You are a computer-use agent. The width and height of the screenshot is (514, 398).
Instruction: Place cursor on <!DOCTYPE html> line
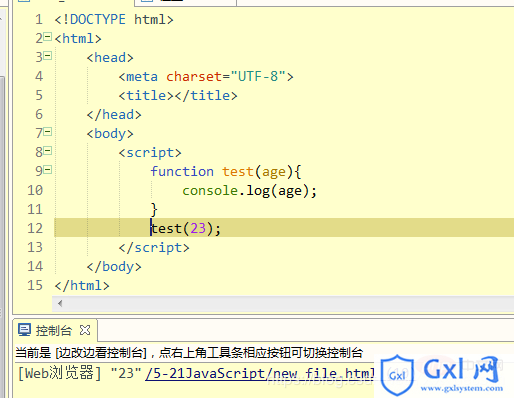click(114, 20)
